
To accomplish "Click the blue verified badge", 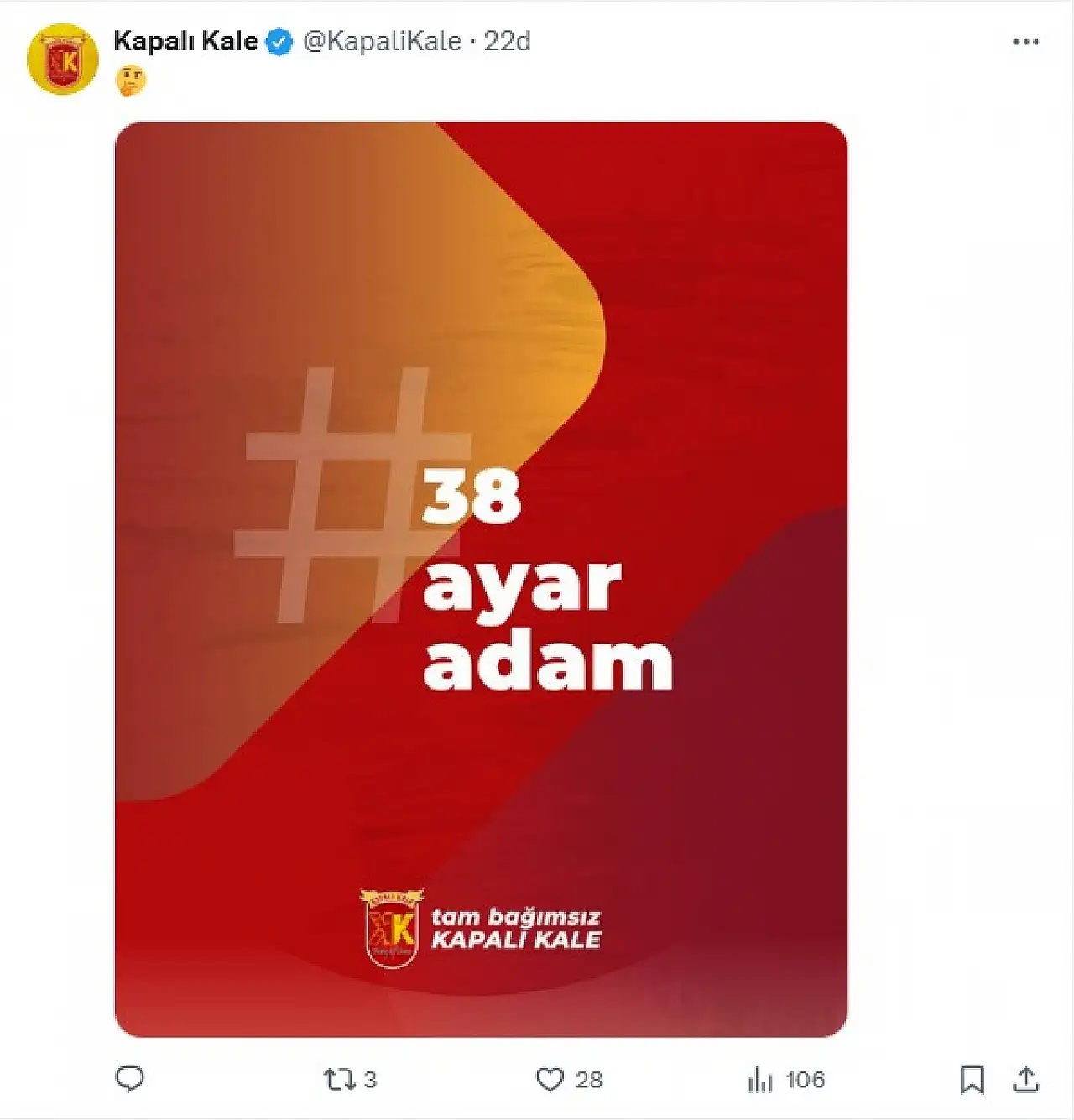I will pos(279,42).
